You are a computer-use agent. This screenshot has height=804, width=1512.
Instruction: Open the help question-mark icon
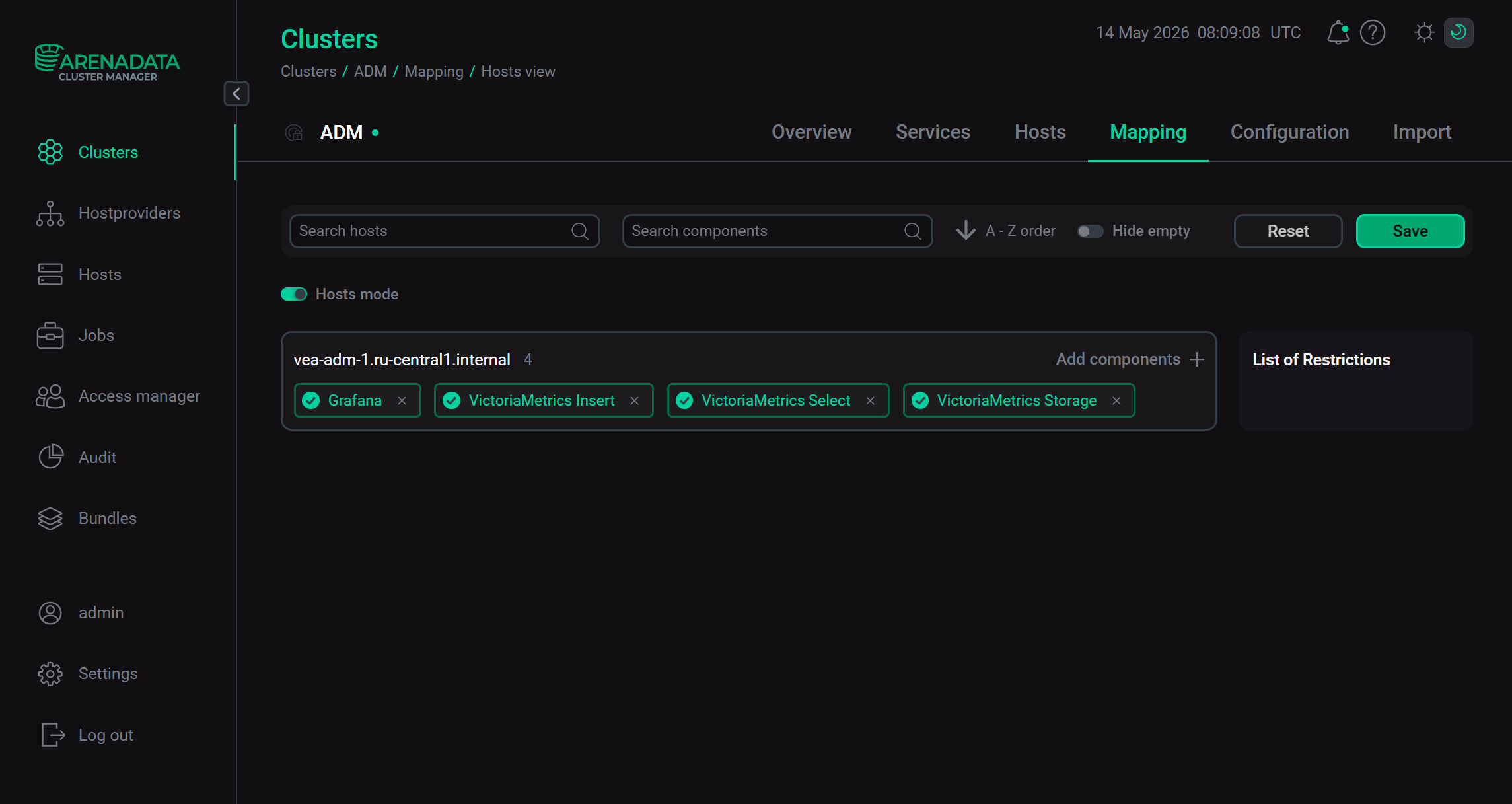tap(1373, 32)
